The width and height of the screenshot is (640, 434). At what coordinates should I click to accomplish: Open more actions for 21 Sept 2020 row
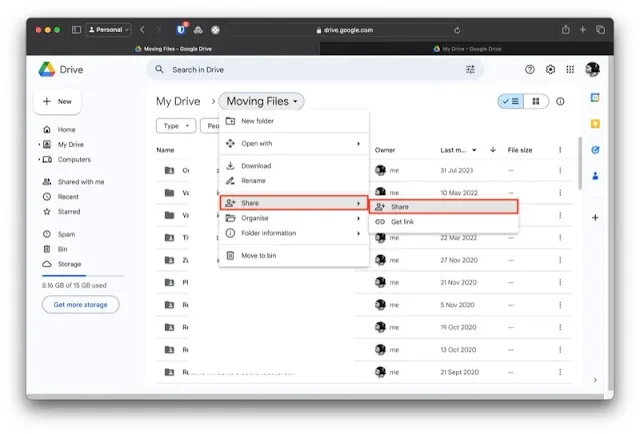pyautogui.click(x=560, y=372)
